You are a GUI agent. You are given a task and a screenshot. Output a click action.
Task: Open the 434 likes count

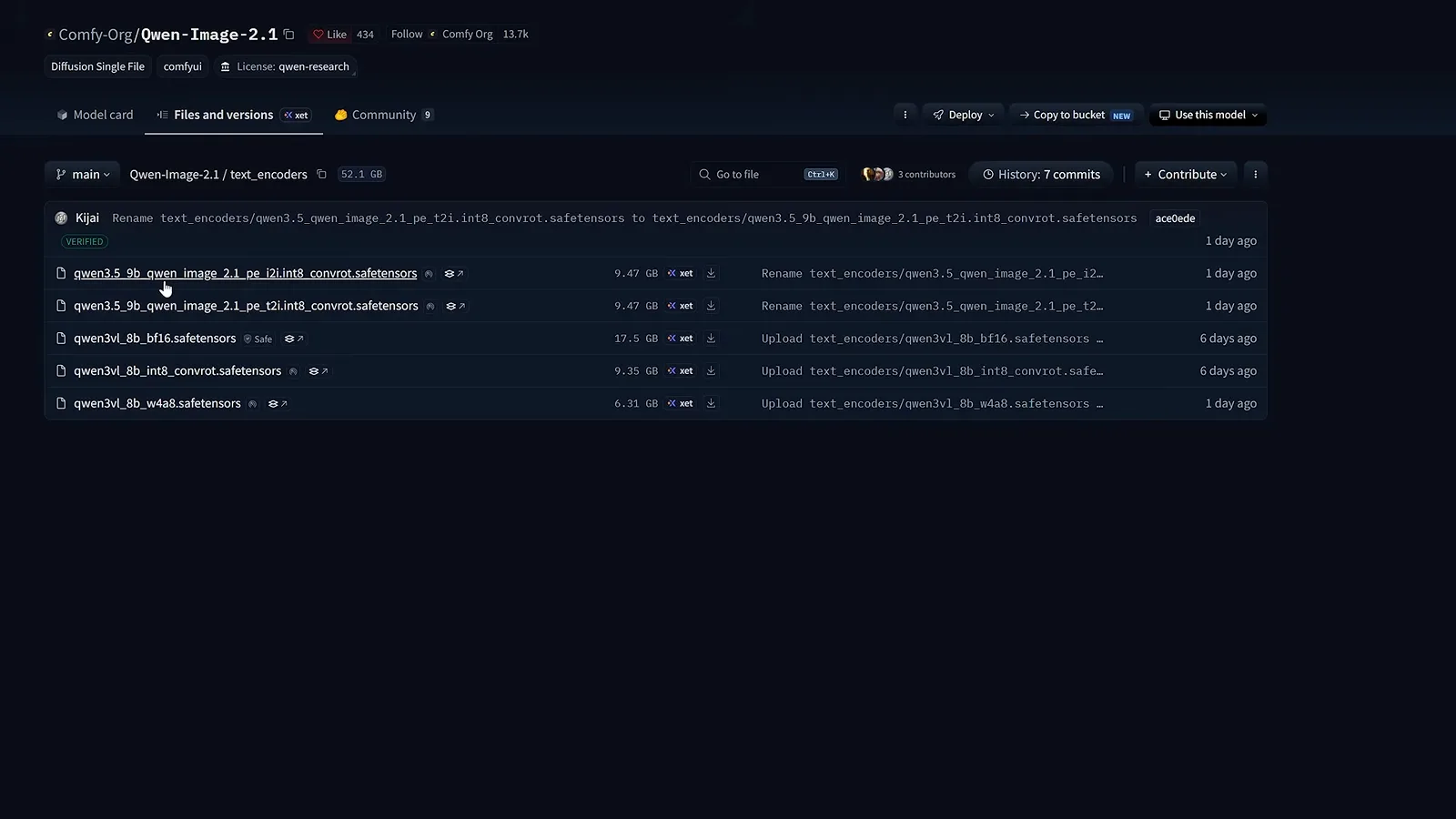(x=365, y=35)
